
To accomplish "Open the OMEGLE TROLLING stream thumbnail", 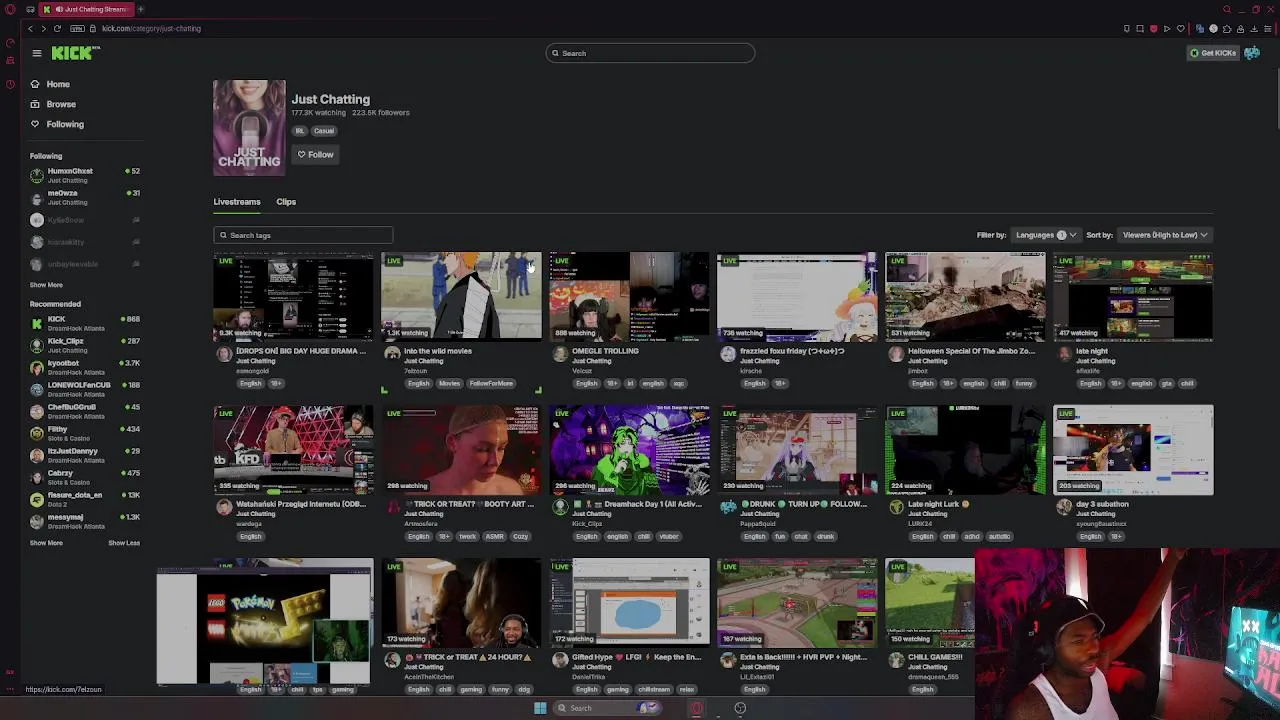I will coord(629,297).
